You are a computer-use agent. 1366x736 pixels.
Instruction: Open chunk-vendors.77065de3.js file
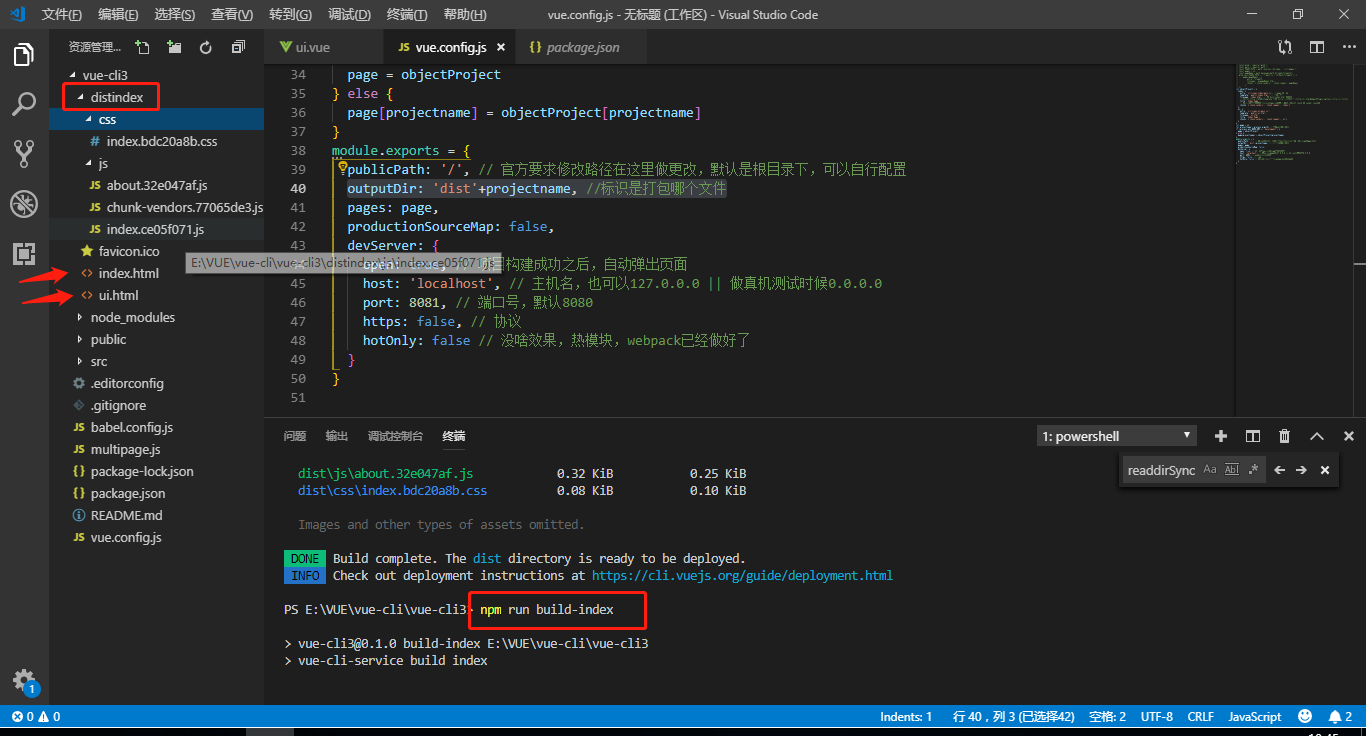coord(156,207)
